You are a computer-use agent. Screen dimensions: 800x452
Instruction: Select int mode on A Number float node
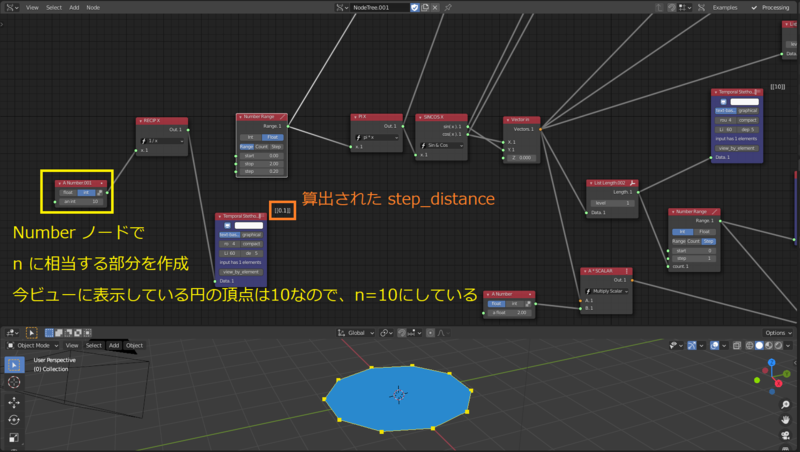click(x=514, y=304)
